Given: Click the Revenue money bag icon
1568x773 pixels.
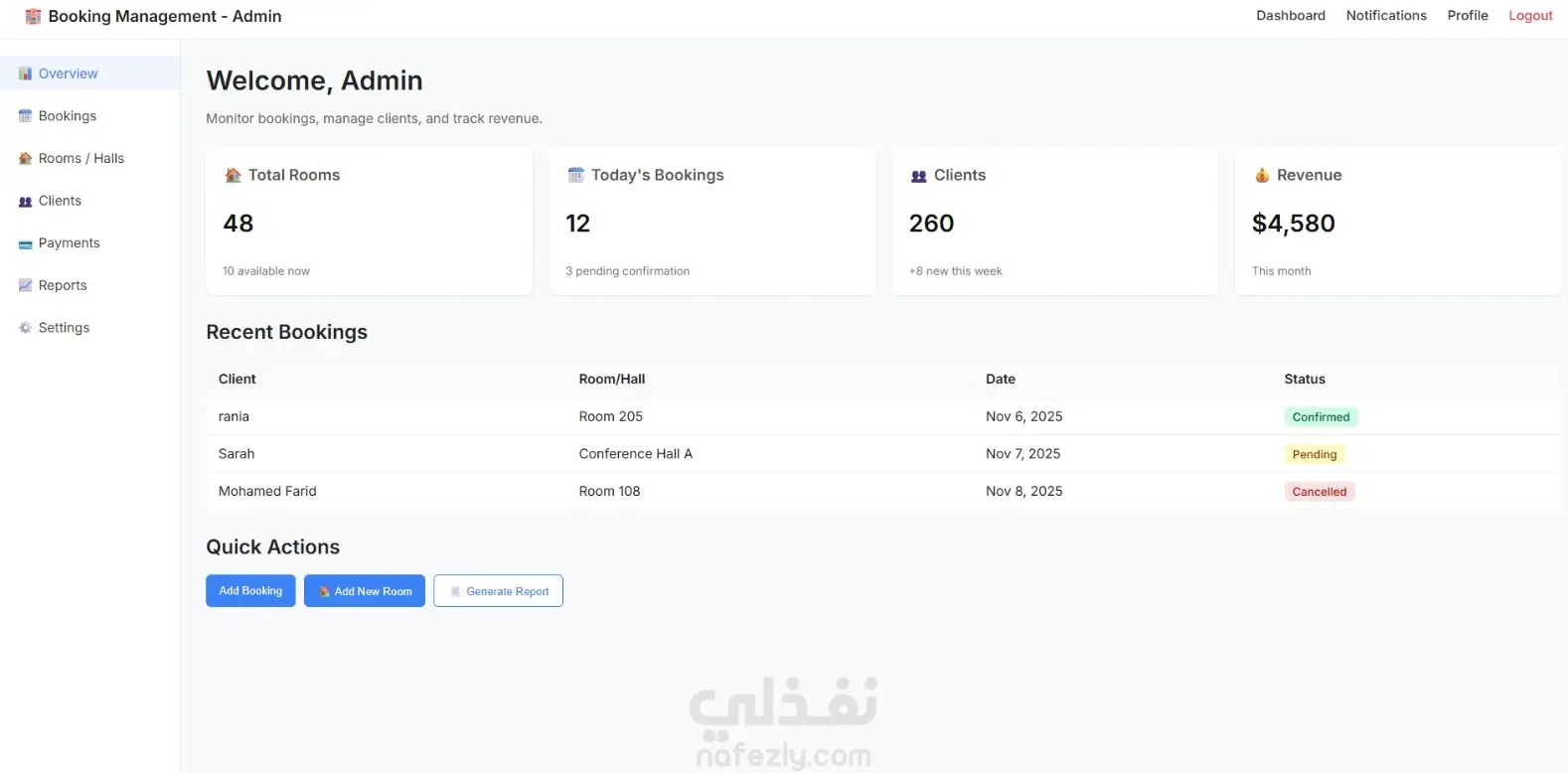Looking at the screenshot, I should click(1262, 176).
